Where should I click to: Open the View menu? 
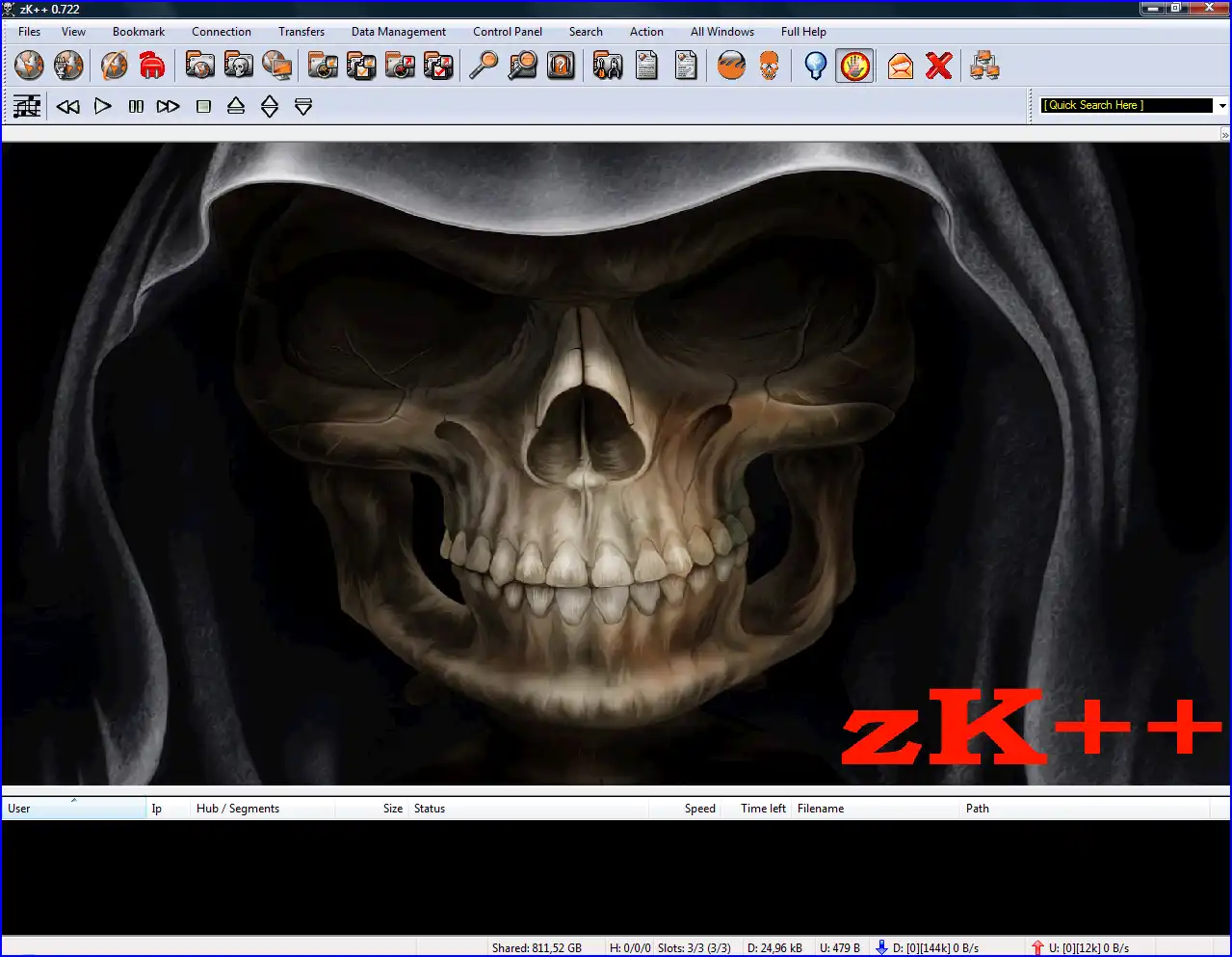[x=73, y=31]
